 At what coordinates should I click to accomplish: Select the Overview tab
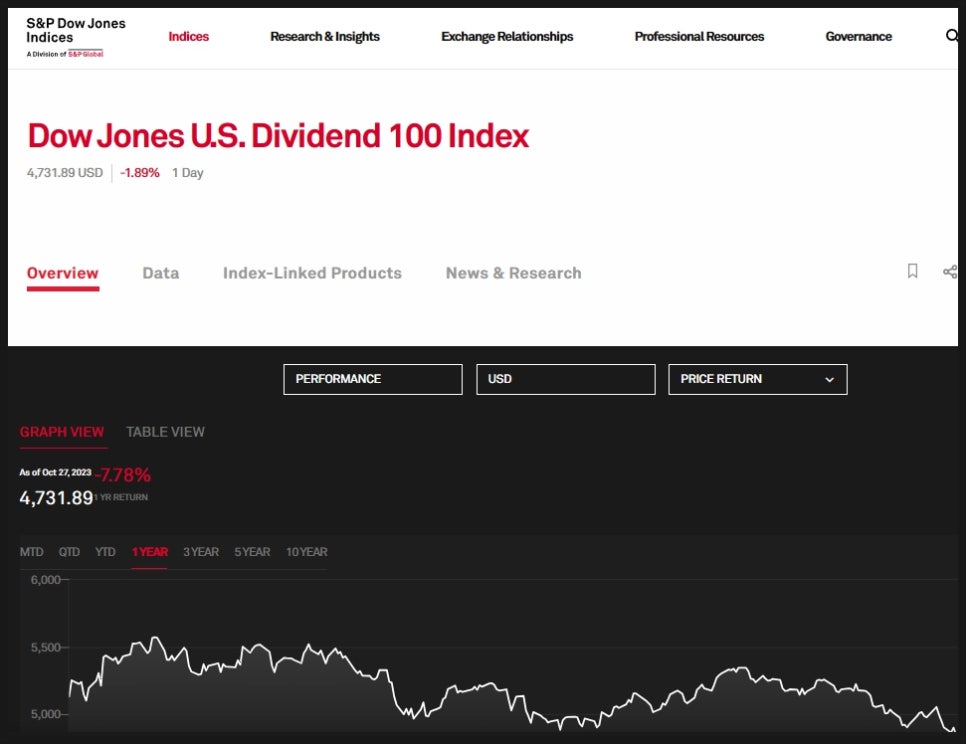63,273
